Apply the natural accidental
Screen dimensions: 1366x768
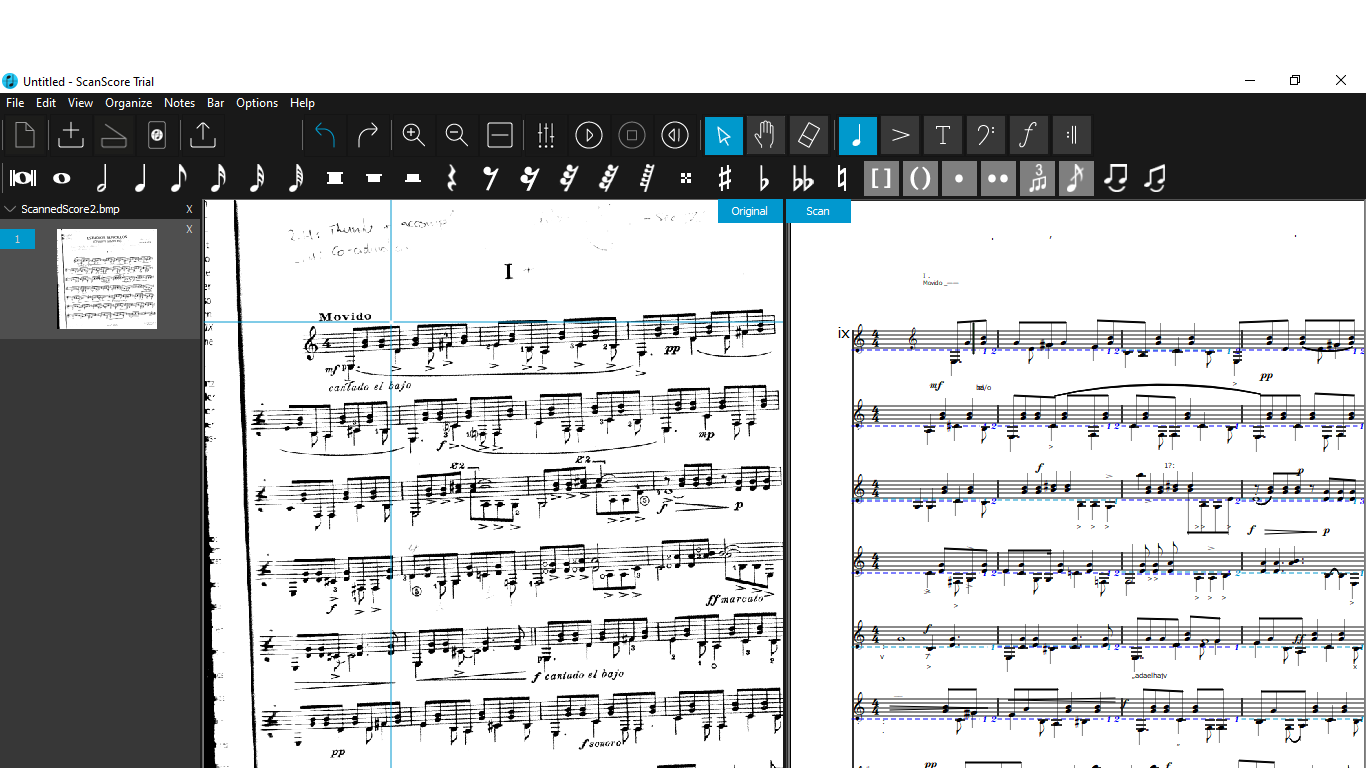[x=842, y=178]
